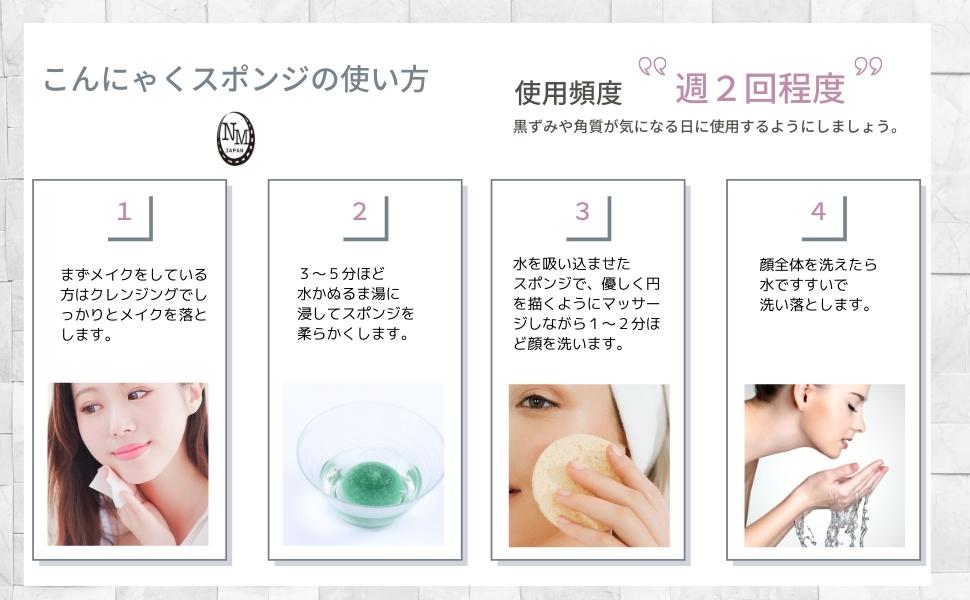The height and width of the screenshot is (600, 970).
Task: Click the こんにゃくスポンジの使い方 title
Action: [236, 79]
